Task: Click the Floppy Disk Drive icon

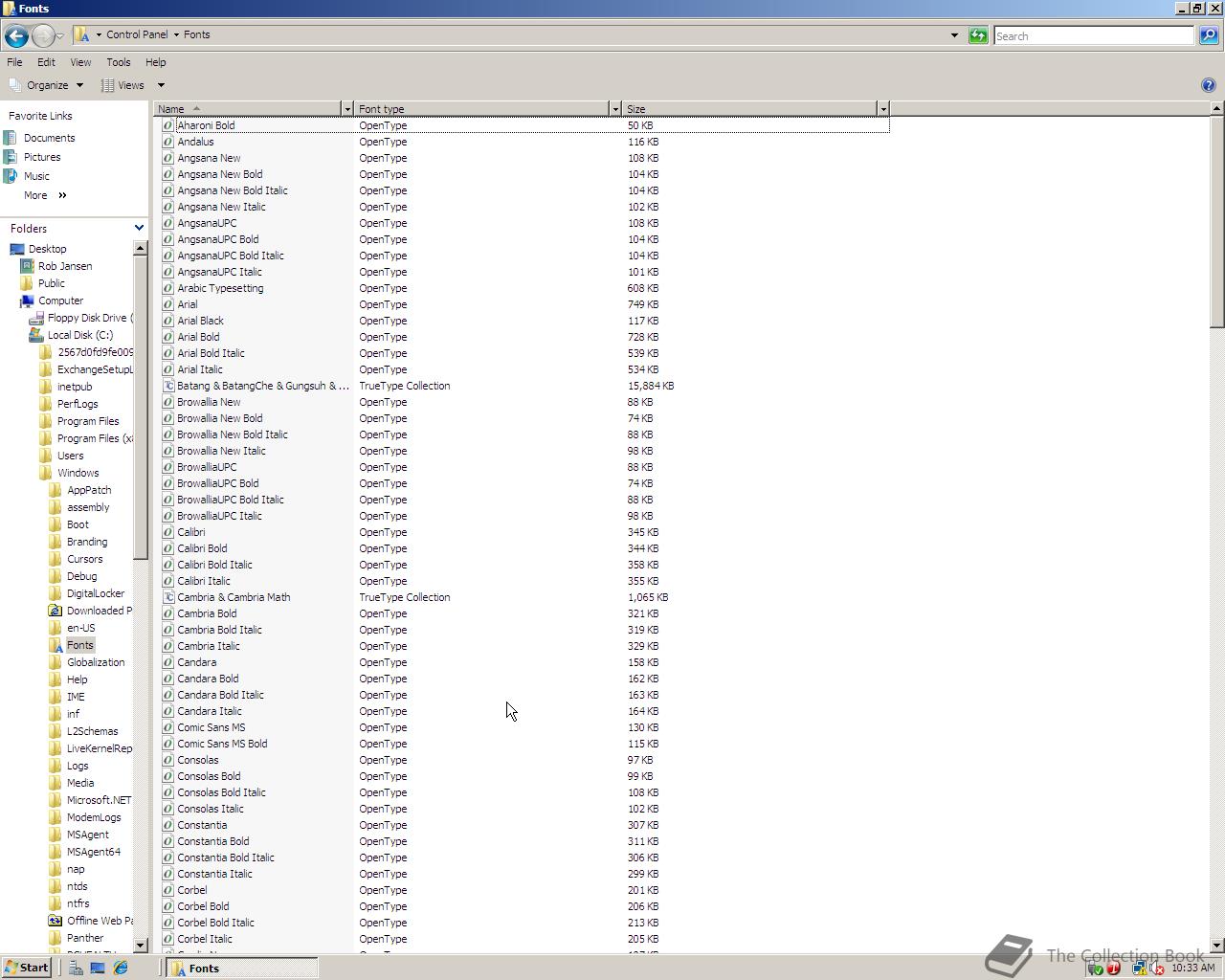Action: coord(36,318)
